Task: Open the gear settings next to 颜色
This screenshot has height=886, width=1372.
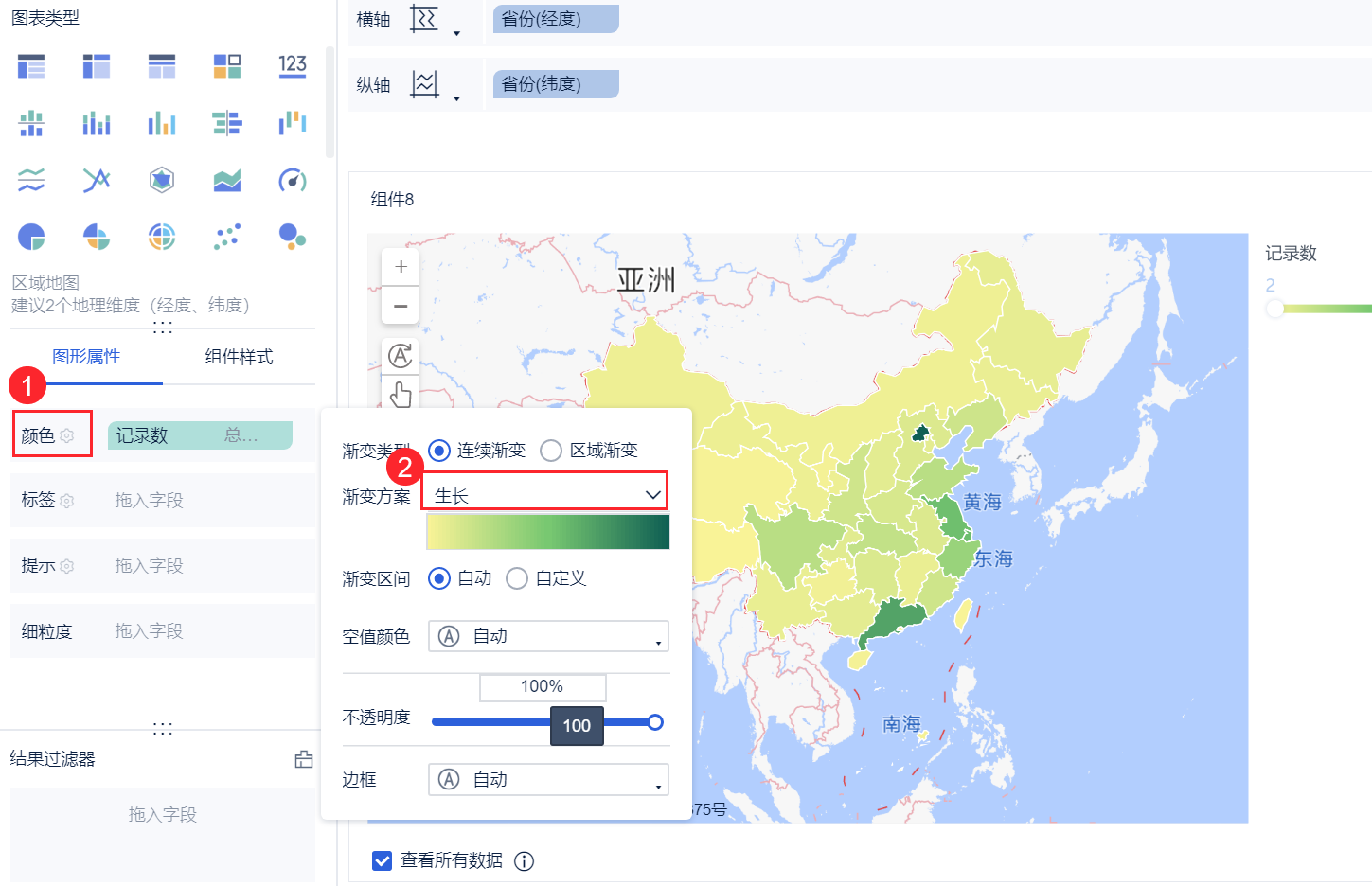Action: 67,435
